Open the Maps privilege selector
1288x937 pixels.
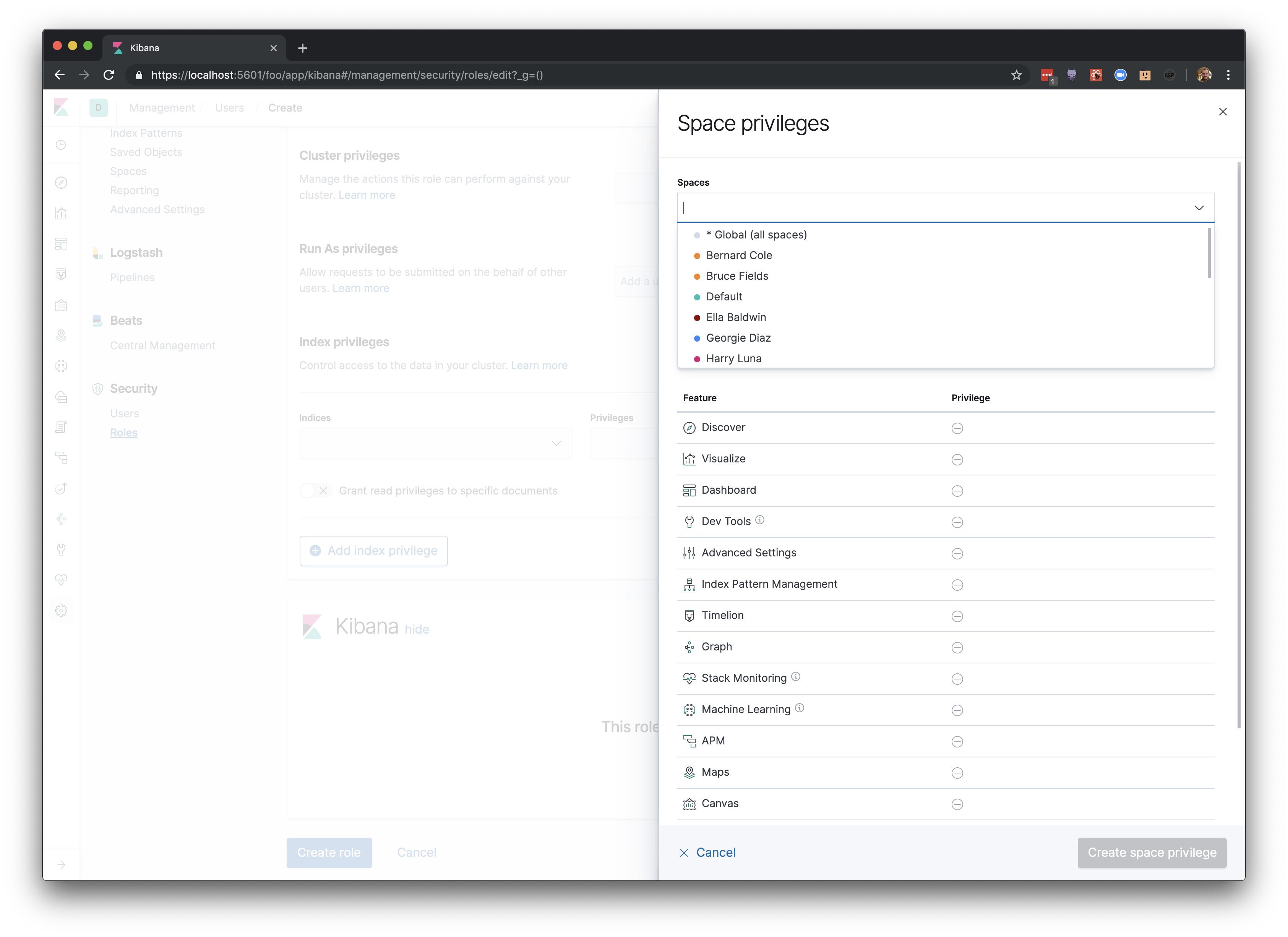(x=957, y=773)
